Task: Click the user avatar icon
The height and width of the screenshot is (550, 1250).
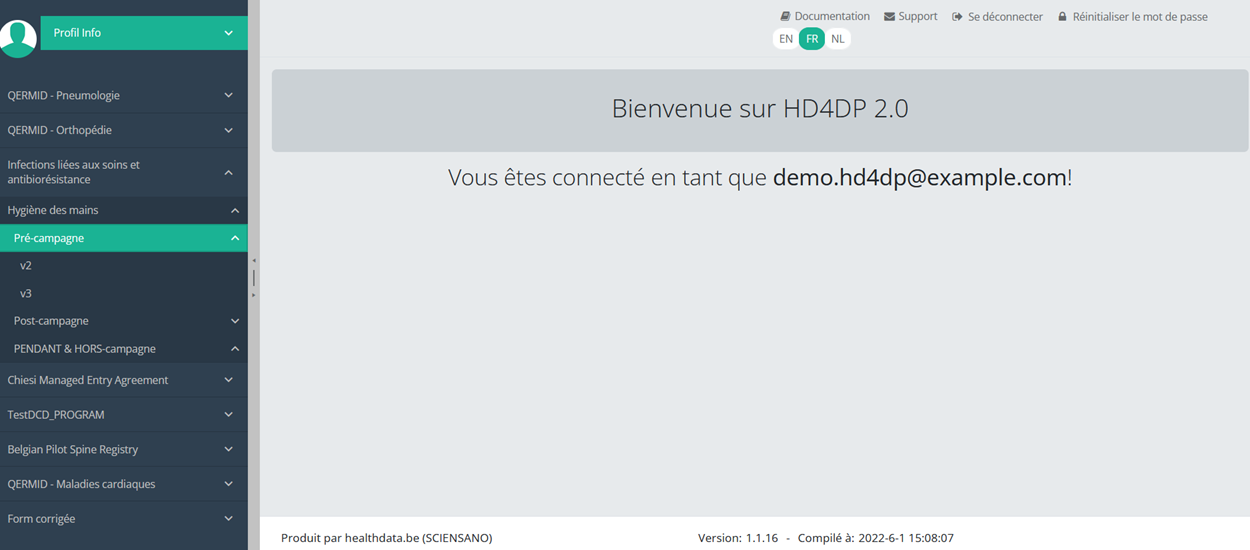Action: coord(18,36)
